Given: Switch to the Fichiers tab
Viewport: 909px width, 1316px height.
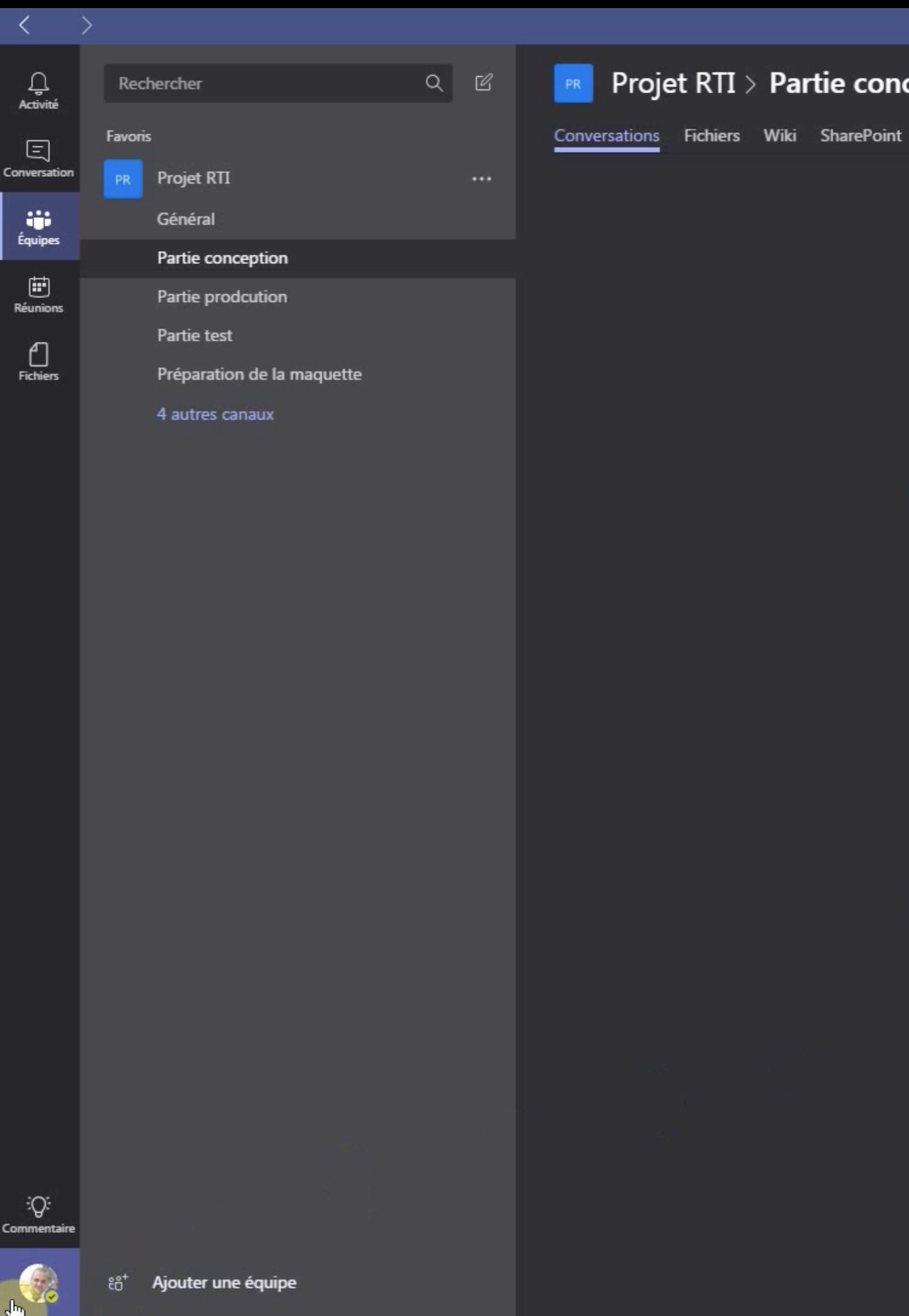Looking at the screenshot, I should pyautogui.click(x=712, y=136).
